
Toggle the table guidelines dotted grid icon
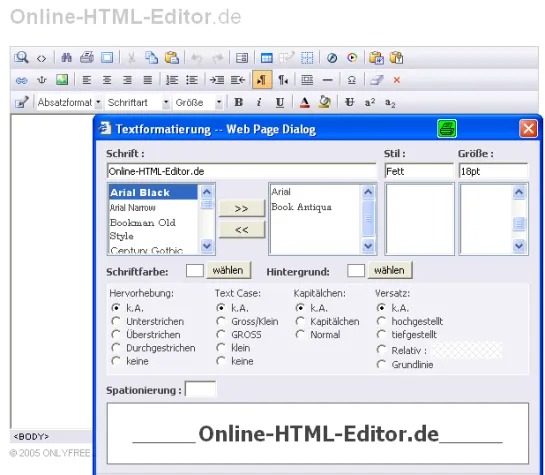307,58
